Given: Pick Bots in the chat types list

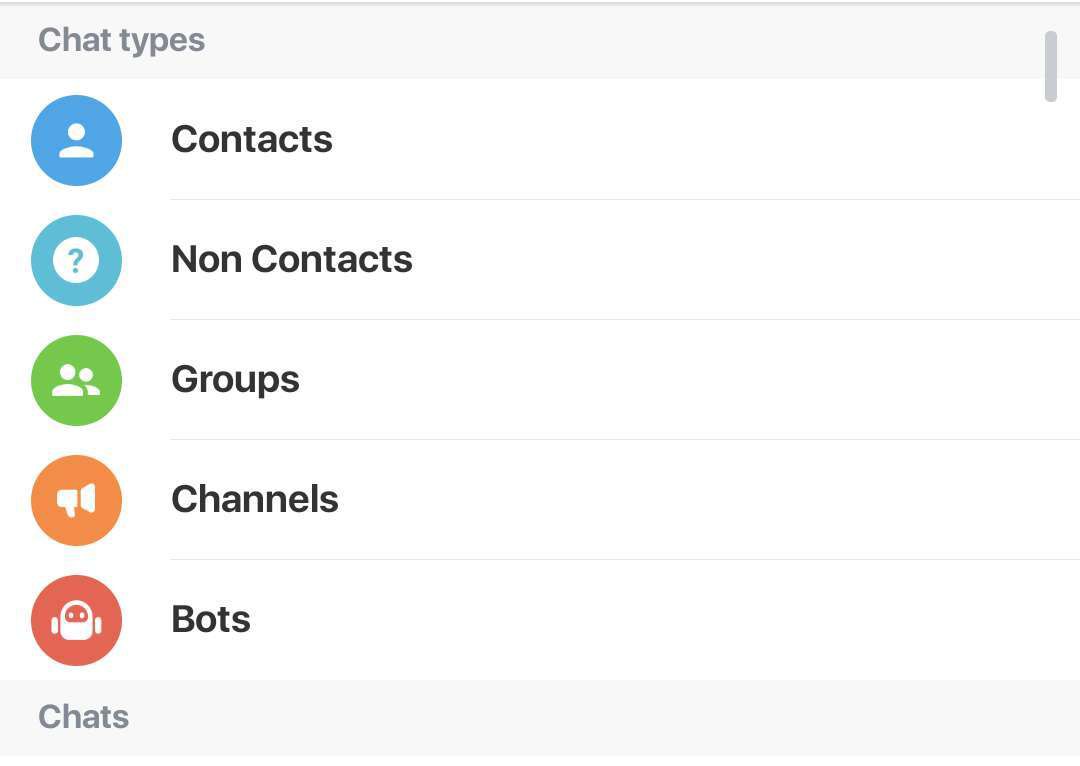Looking at the screenshot, I should [211, 619].
